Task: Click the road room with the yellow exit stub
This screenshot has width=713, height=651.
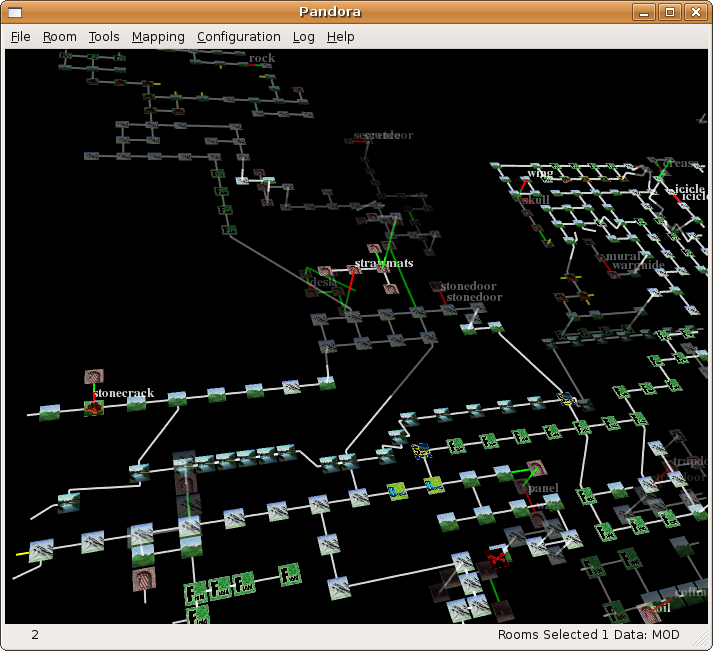Action: [41, 550]
